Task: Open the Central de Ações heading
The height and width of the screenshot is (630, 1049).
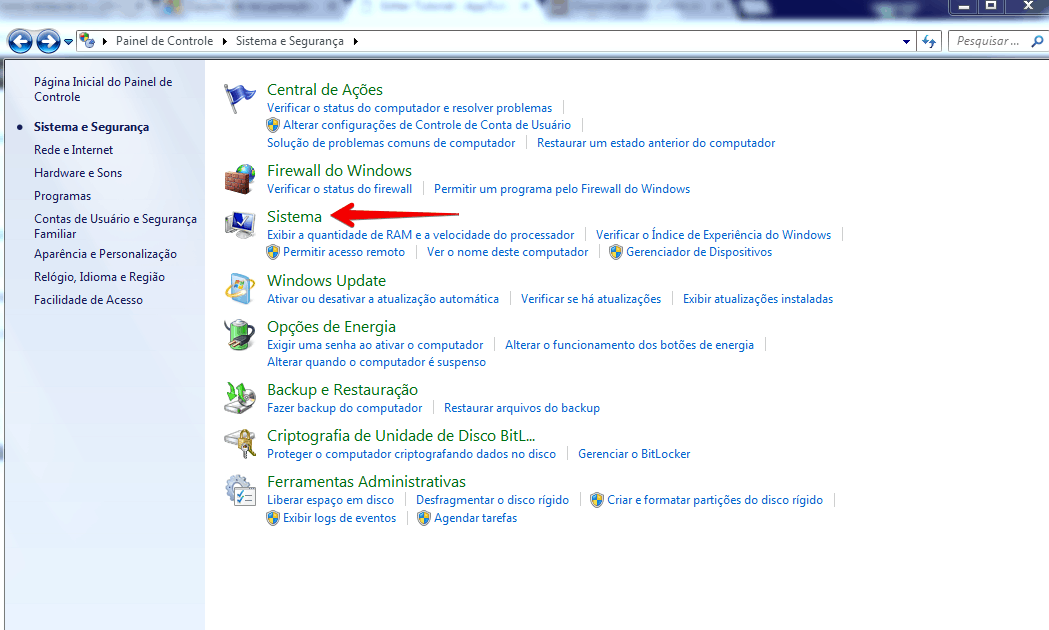Action: point(325,90)
